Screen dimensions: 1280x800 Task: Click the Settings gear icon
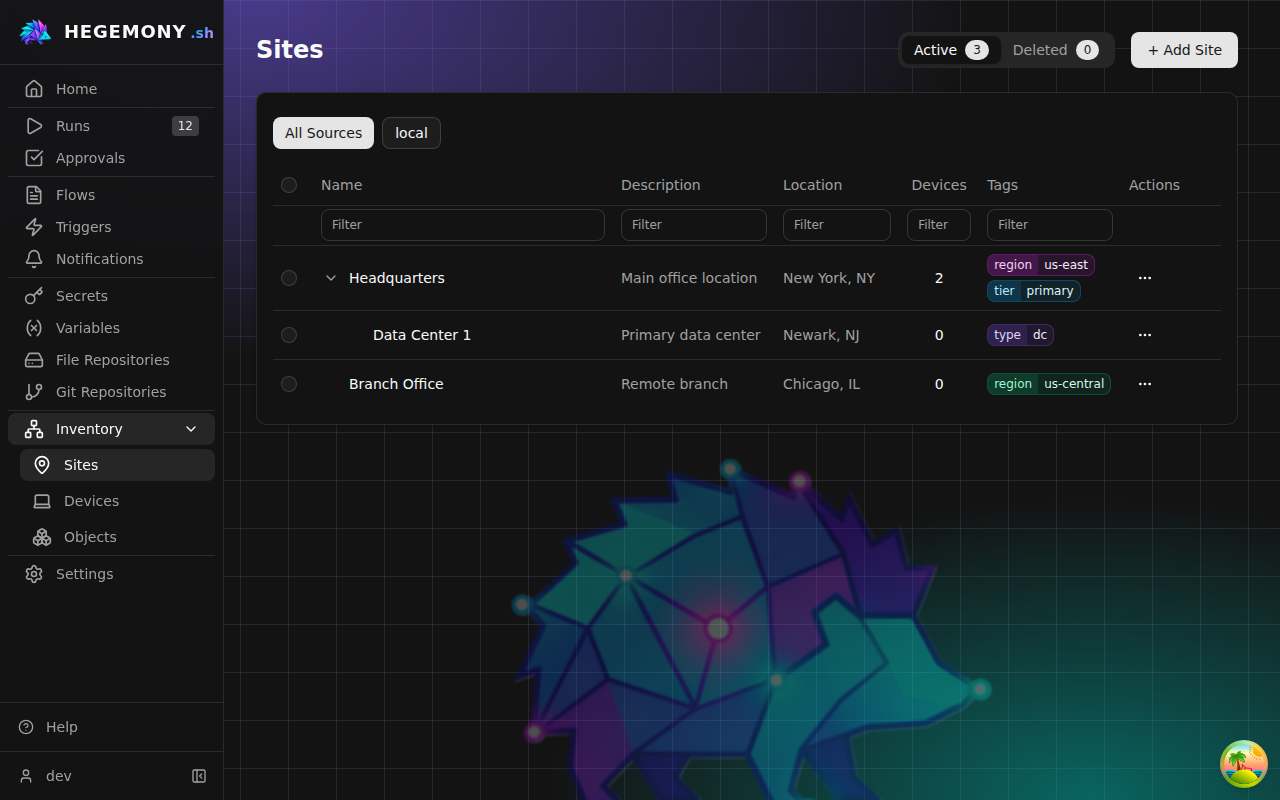tap(34, 574)
